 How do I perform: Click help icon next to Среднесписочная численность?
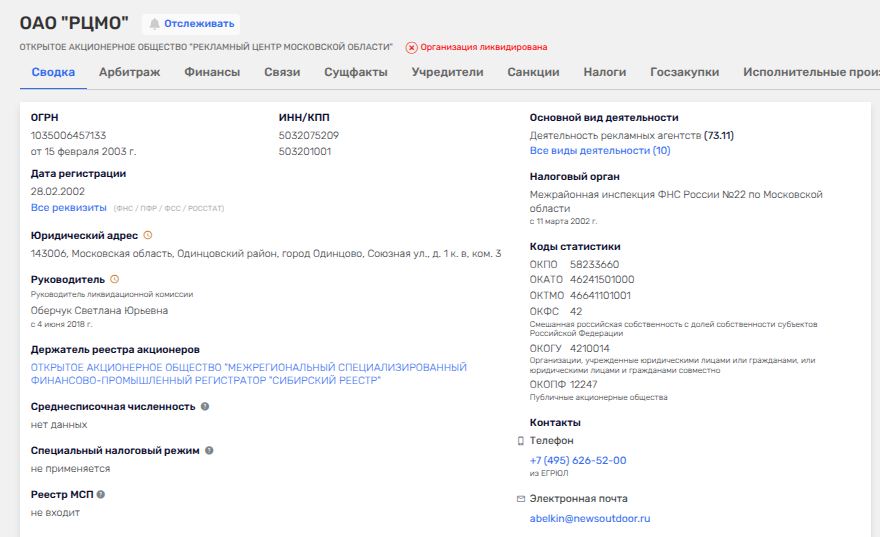click(205, 407)
